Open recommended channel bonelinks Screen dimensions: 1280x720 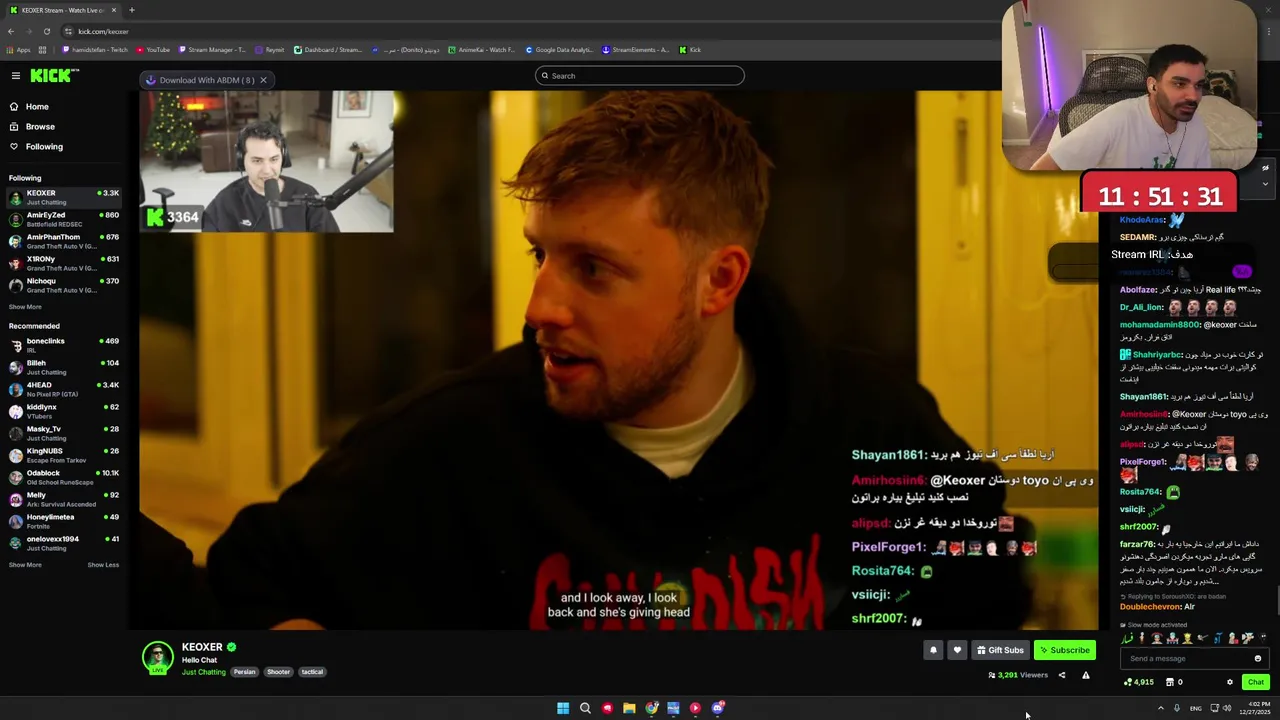(64, 345)
